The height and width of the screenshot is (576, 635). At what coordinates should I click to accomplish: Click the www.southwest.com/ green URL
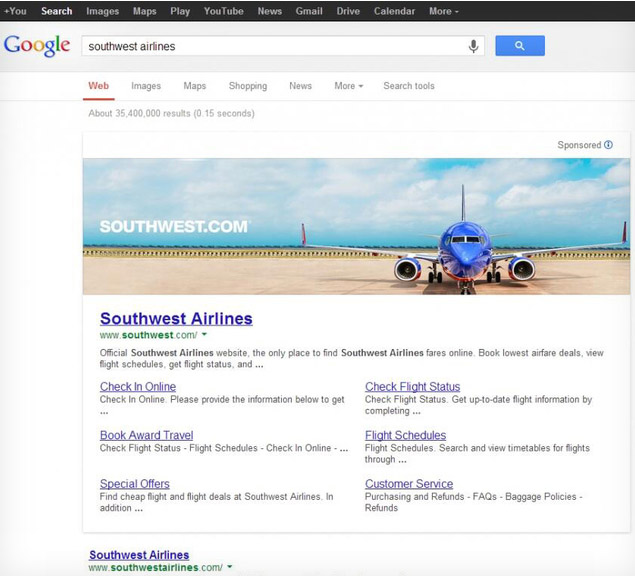148,335
